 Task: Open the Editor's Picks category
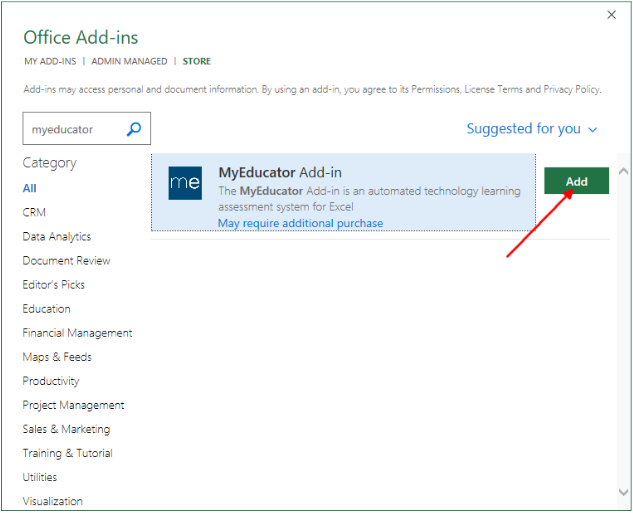[53, 285]
